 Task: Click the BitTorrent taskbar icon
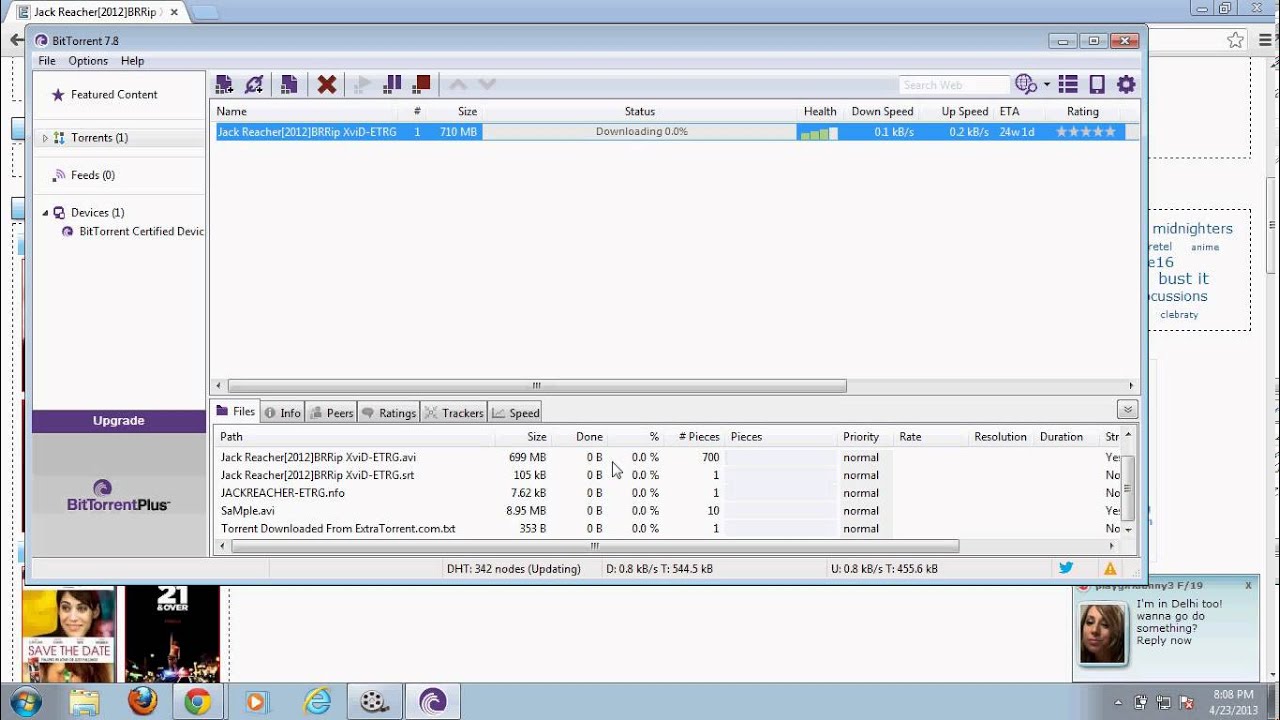coord(433,701)
